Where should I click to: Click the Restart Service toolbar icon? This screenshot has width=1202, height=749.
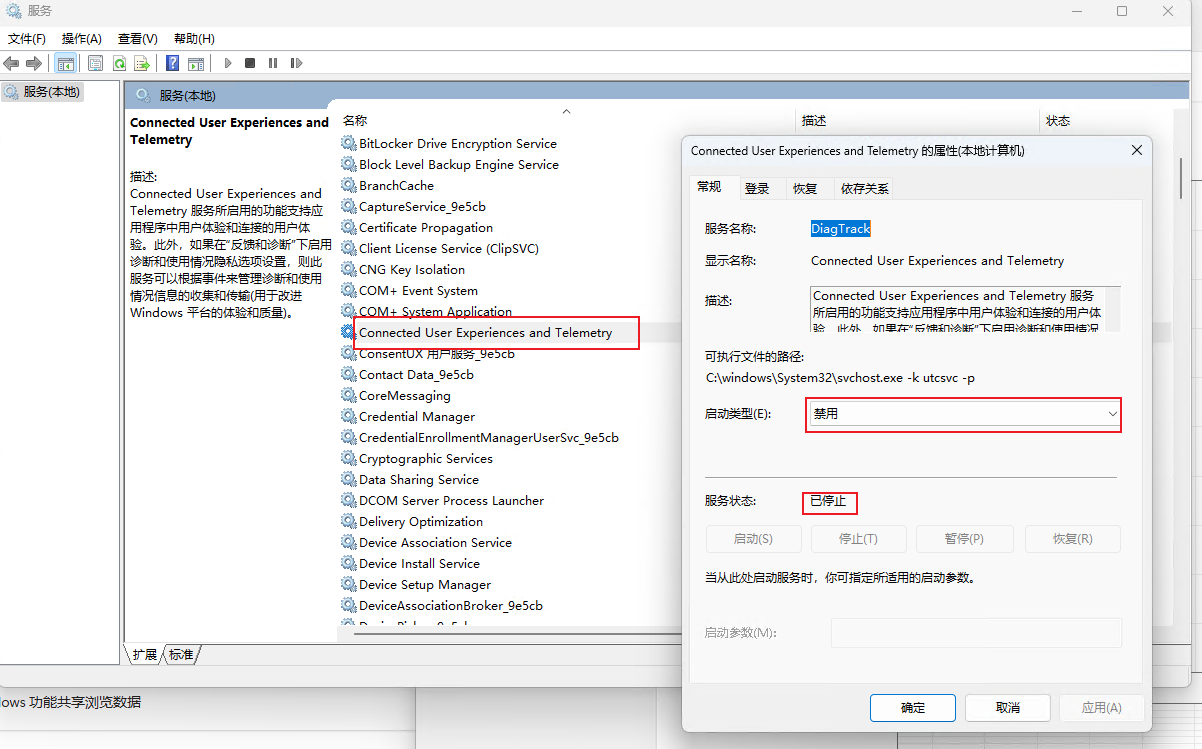(x=296, y=64)
